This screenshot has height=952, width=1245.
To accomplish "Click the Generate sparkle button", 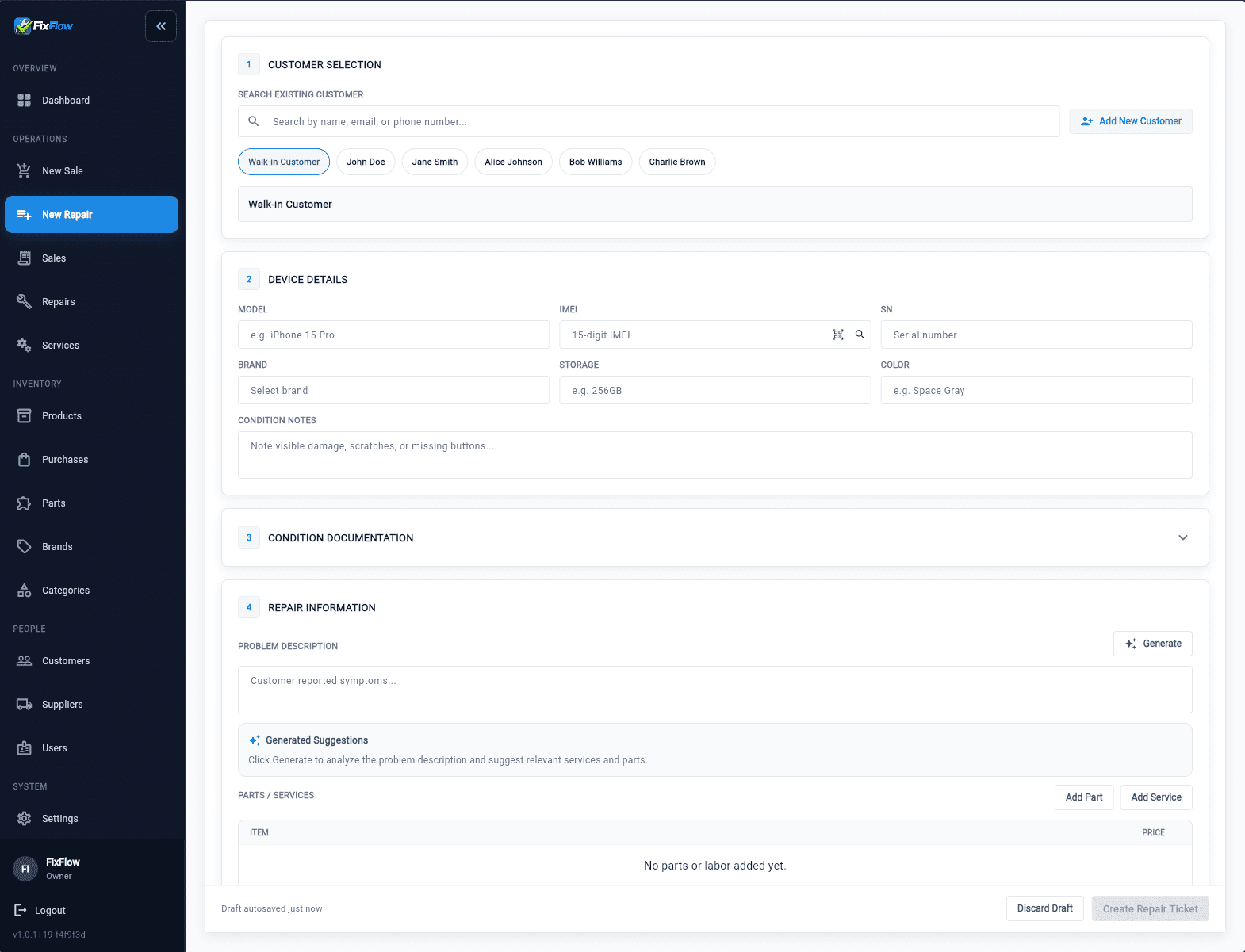I will tap(1152, 644).
